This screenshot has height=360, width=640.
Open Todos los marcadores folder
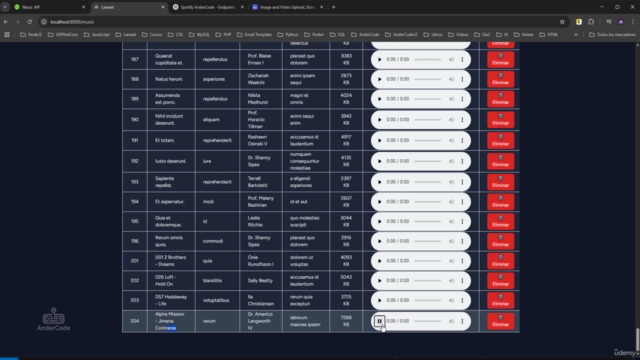612,35
